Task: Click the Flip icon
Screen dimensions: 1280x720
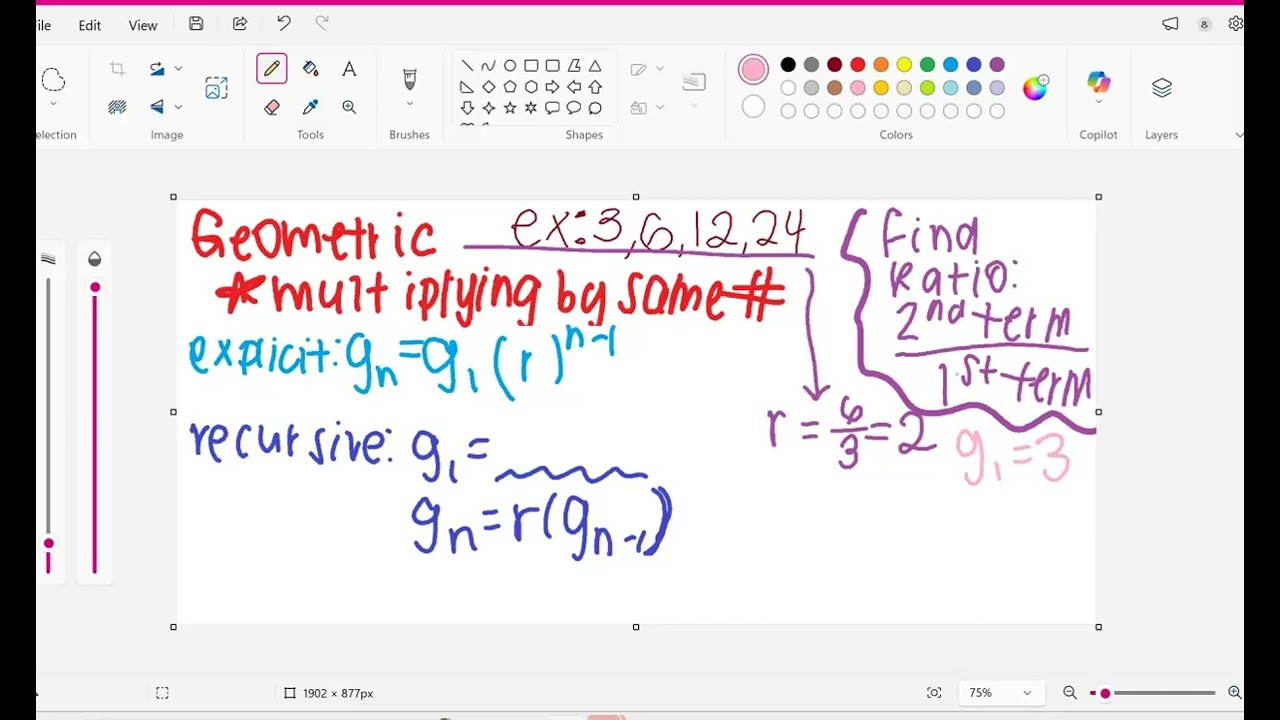Action: (157, 107)
